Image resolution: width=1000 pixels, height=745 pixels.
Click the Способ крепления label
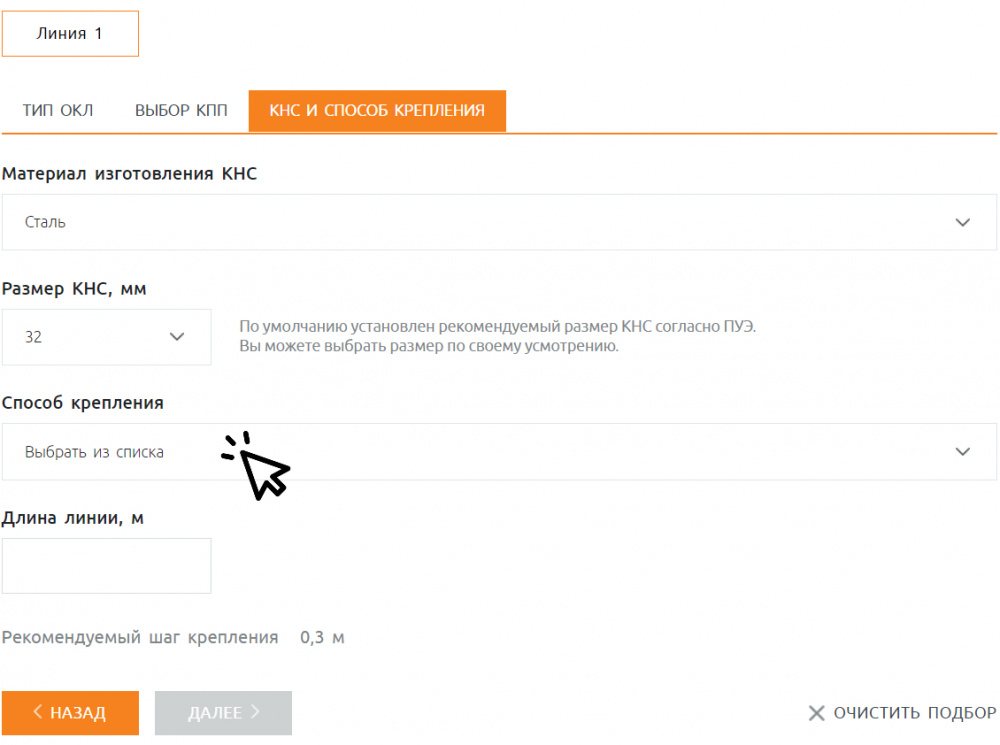click(83, 403)
